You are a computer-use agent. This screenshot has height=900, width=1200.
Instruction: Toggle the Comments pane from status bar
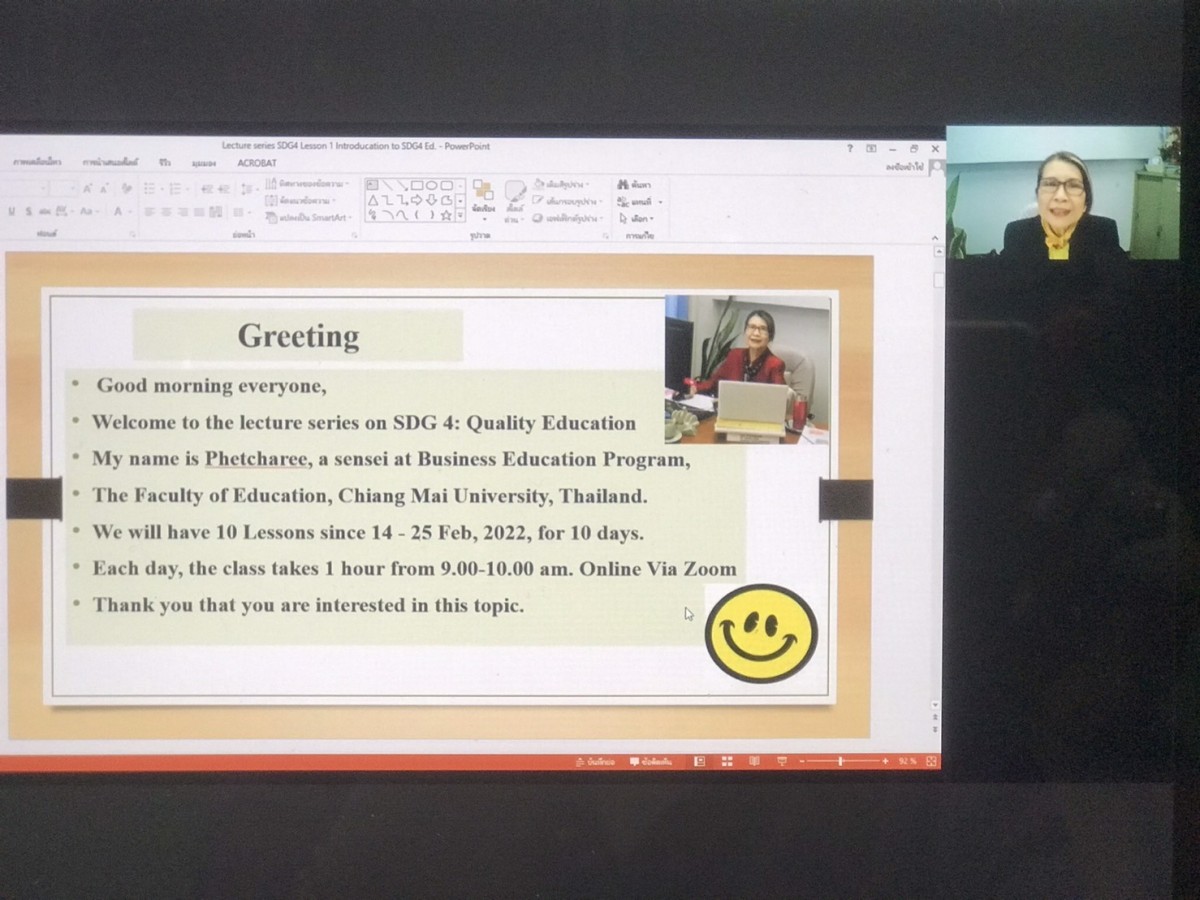651,762
